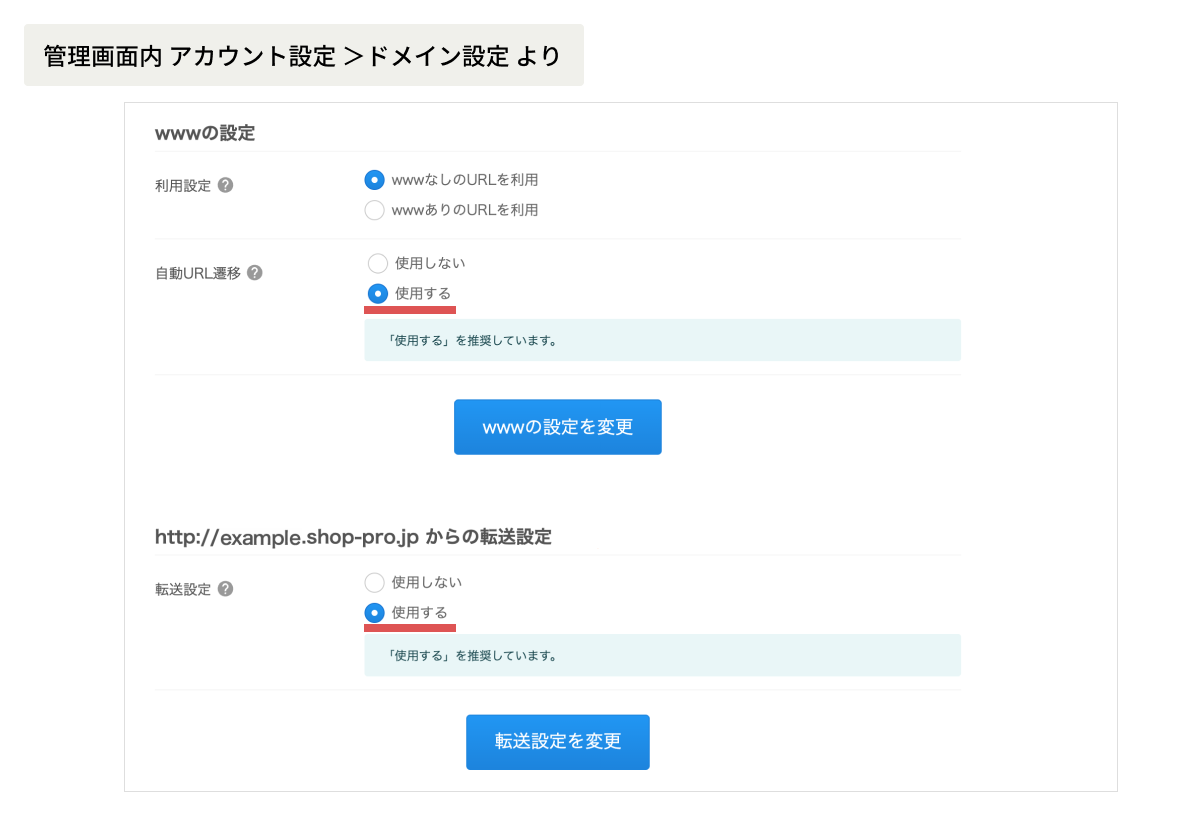Click the recommendation notice below 転送設定 options
Image resolution: width=1200 pixels, height=816 pixels.
662,656
